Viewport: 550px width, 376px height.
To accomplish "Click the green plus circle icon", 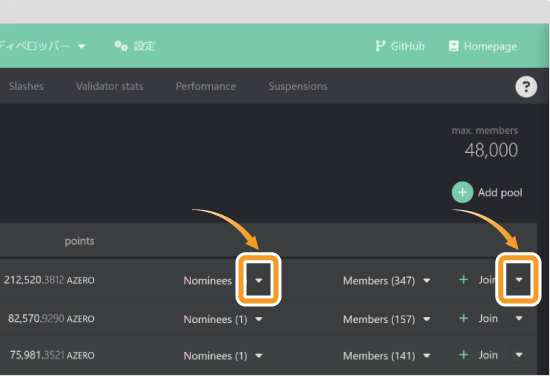I will (x=462, y=192).
